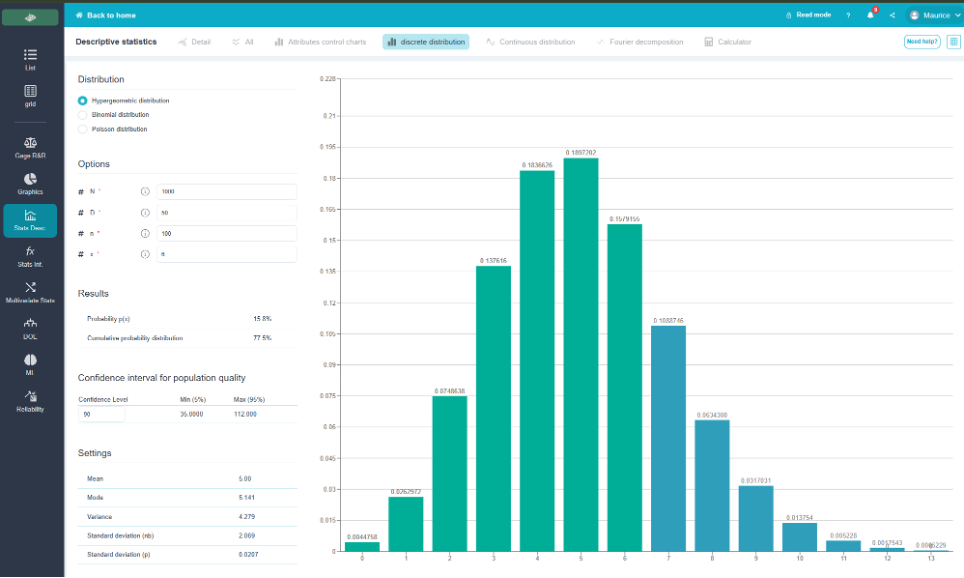Viewport: 964px width, 578px height.
Task: Click the share icon in top bar
Action: (x=892, y=15)
